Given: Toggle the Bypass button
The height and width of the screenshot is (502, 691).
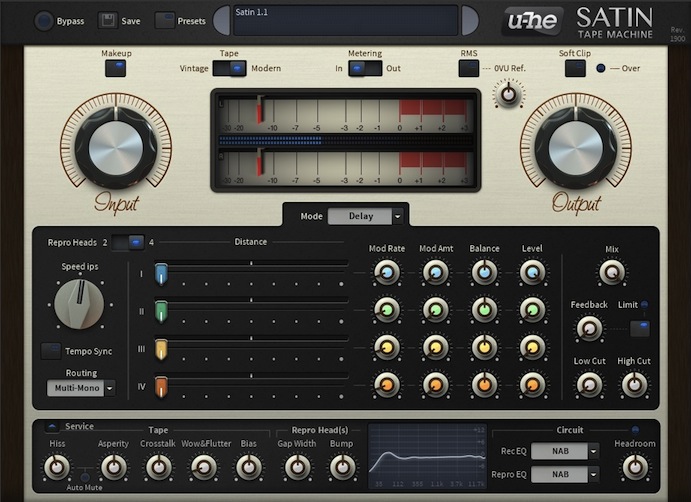Looking at the screenshot, I should 44,21.
